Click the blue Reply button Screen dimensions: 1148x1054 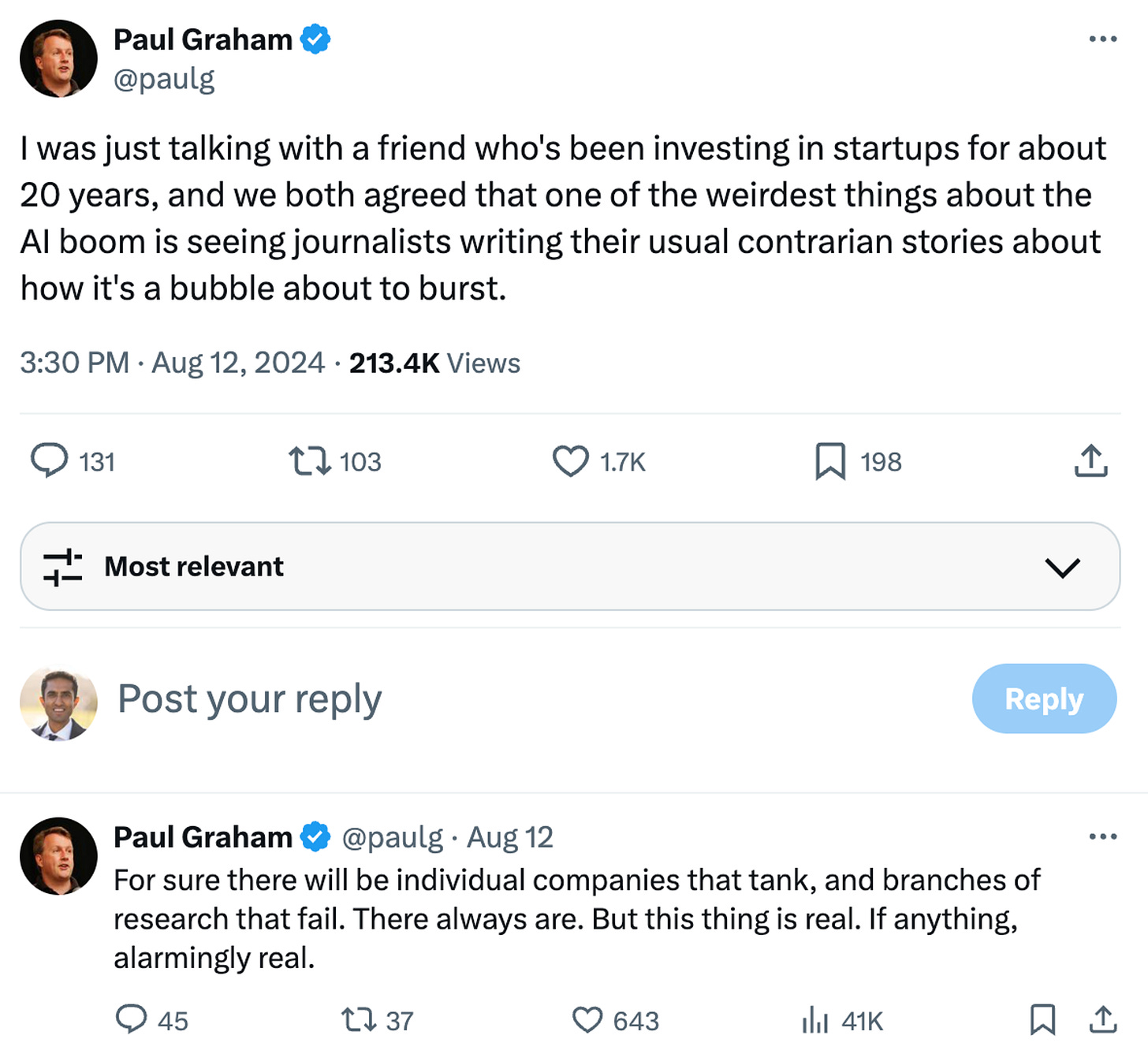(1044, 698)
